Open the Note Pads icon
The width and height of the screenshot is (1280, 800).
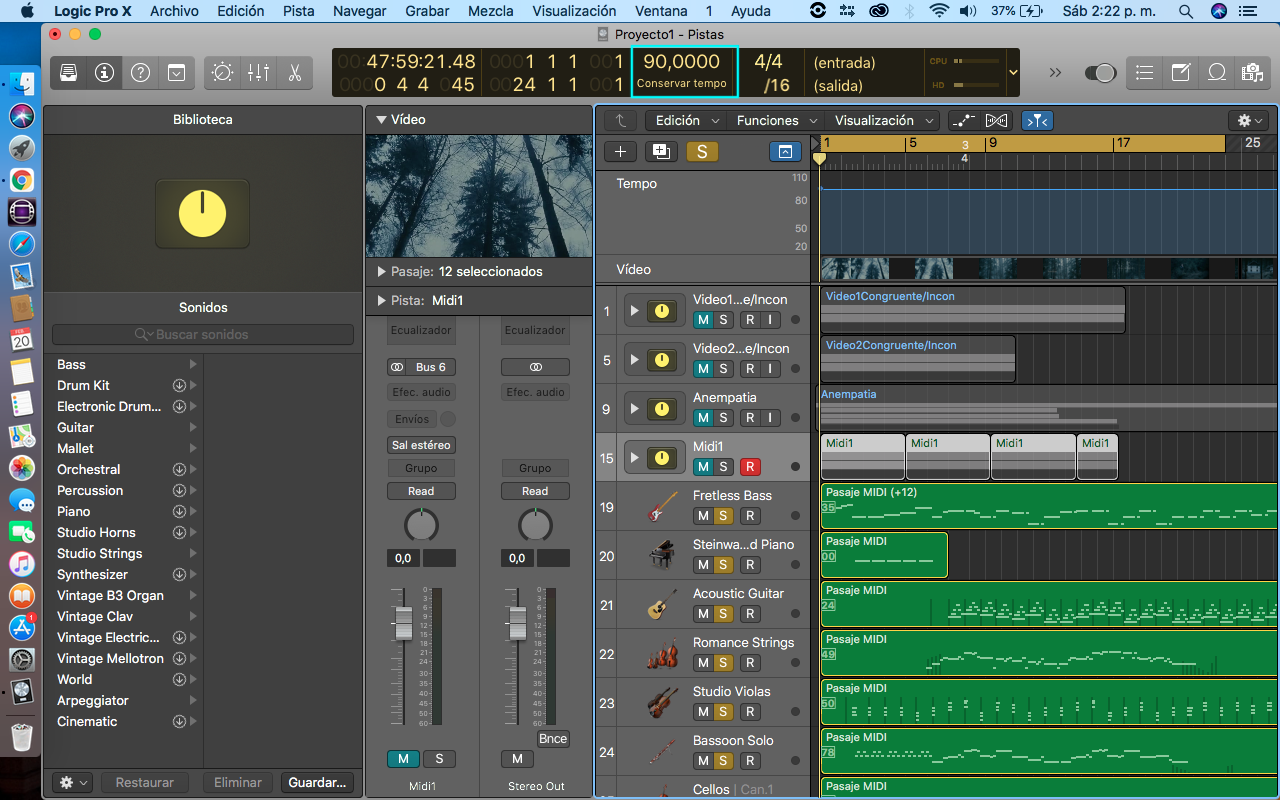(x=1180, y=73)
